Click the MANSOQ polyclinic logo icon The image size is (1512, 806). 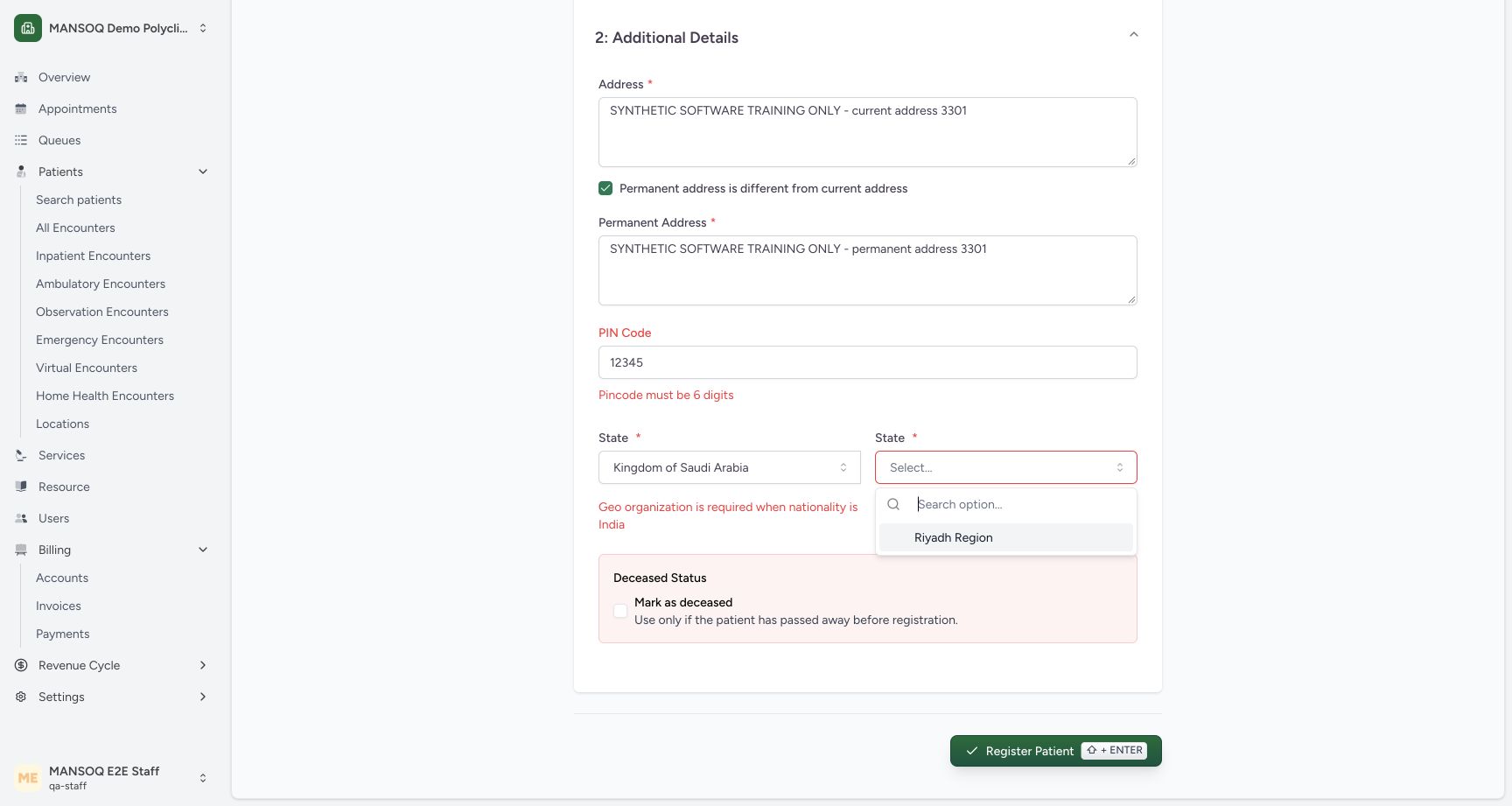pos(28,28)
